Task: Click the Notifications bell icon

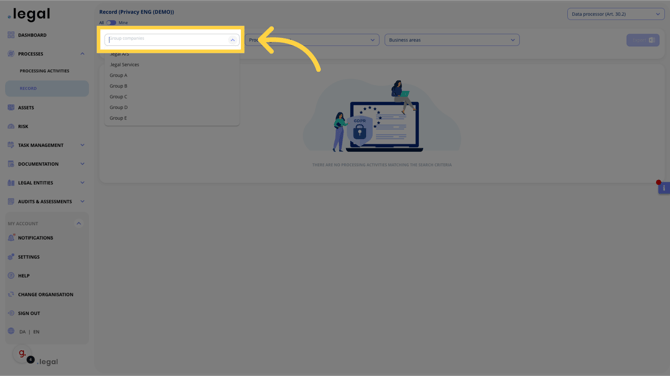Action: pyautogui.click(x=11, y=238)
